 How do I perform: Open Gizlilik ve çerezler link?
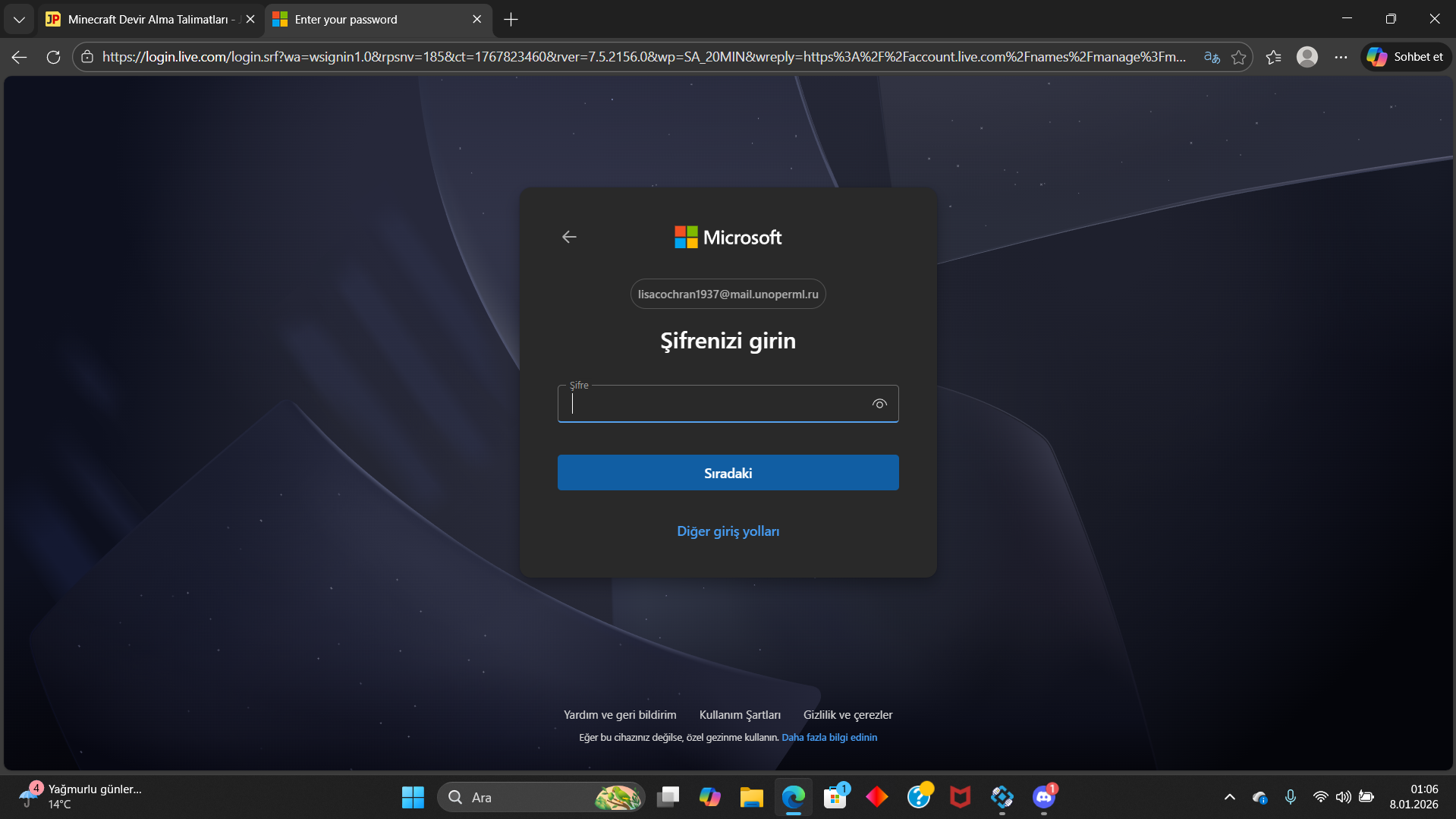tap(848, 715)
